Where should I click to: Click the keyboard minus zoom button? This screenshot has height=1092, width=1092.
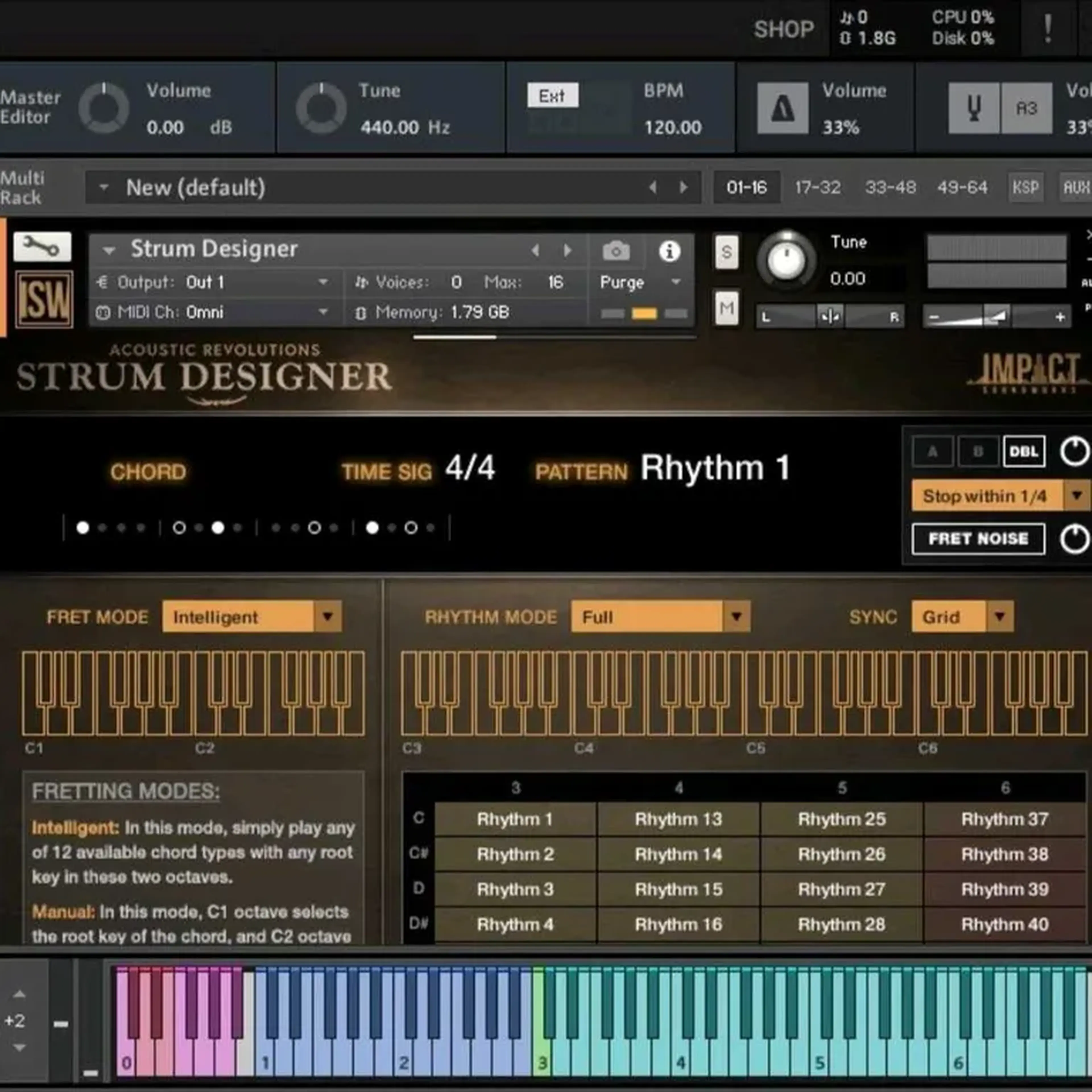click(61, 1024)
